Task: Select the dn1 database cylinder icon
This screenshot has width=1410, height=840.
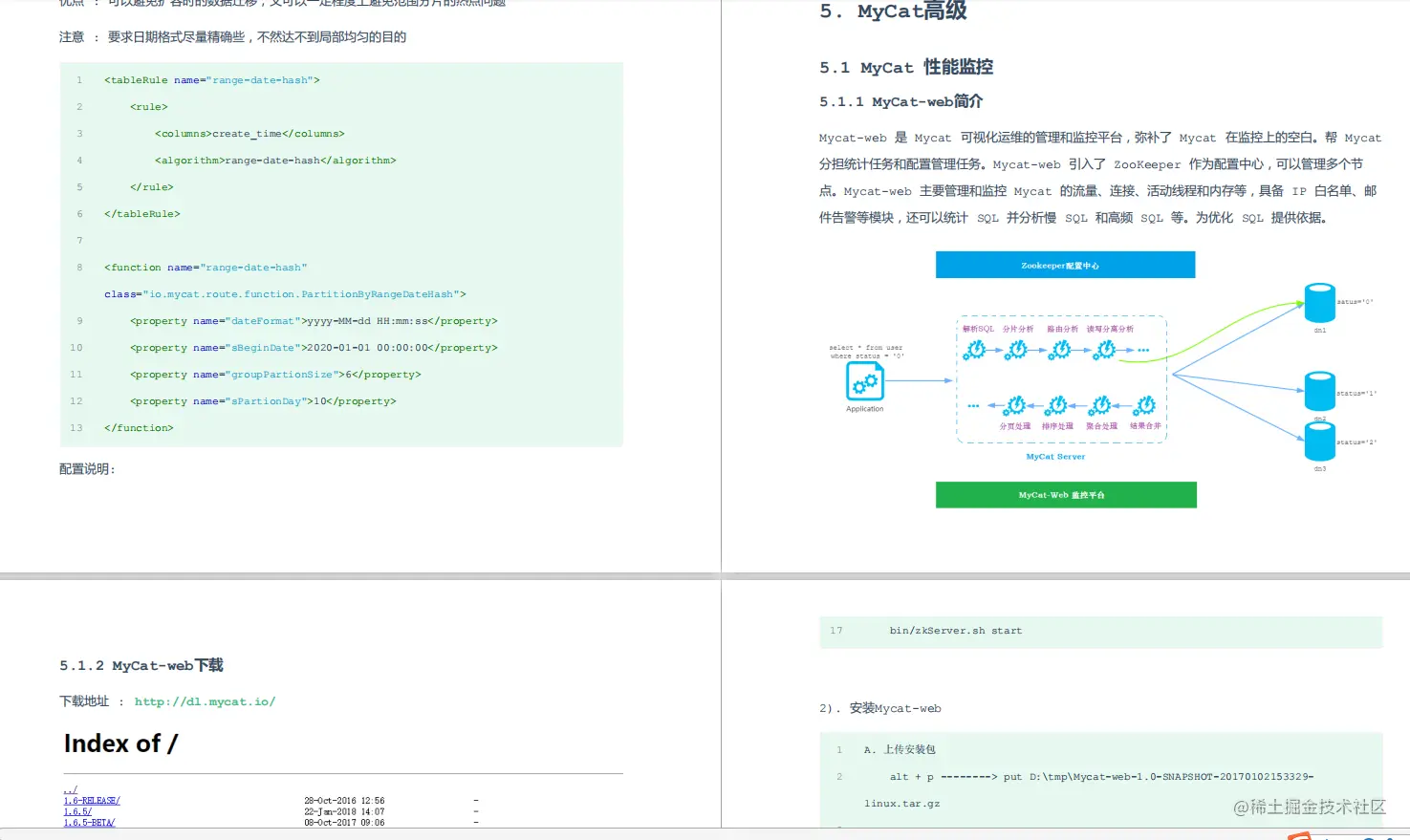Action: tap(1319, 303)
